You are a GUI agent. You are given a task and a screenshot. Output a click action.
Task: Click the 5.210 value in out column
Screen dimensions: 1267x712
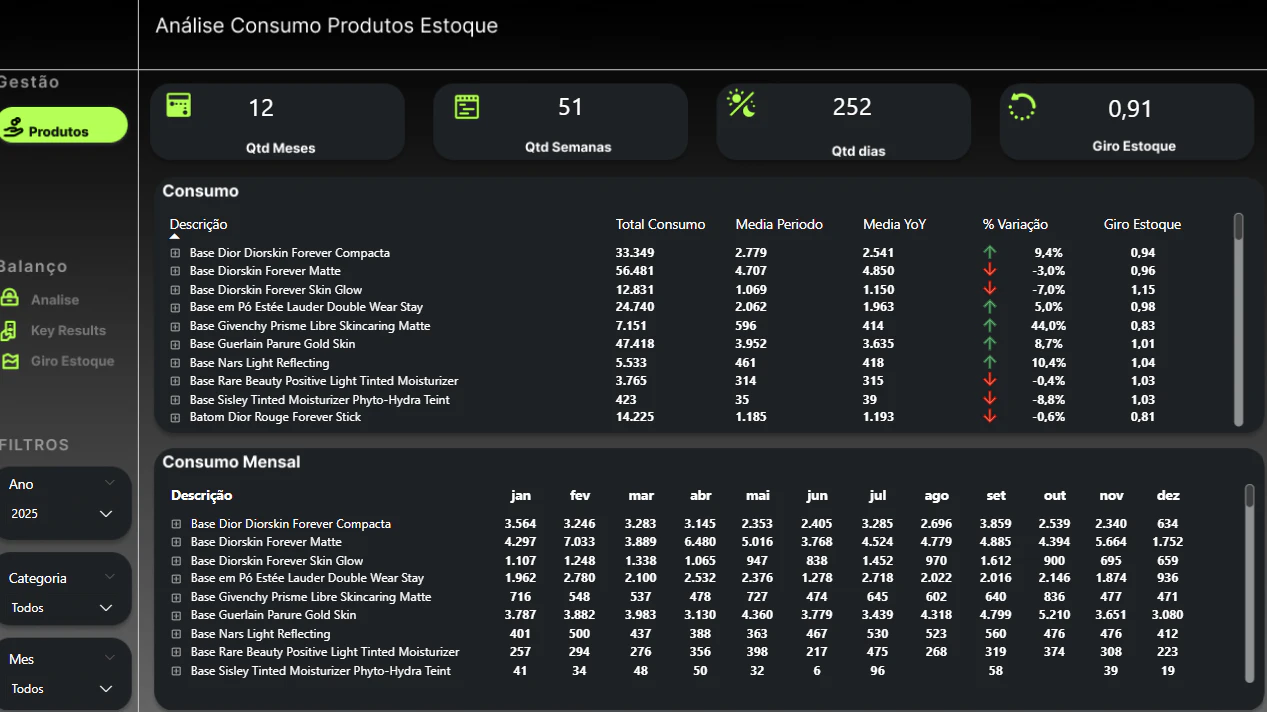coord(1054,615)
